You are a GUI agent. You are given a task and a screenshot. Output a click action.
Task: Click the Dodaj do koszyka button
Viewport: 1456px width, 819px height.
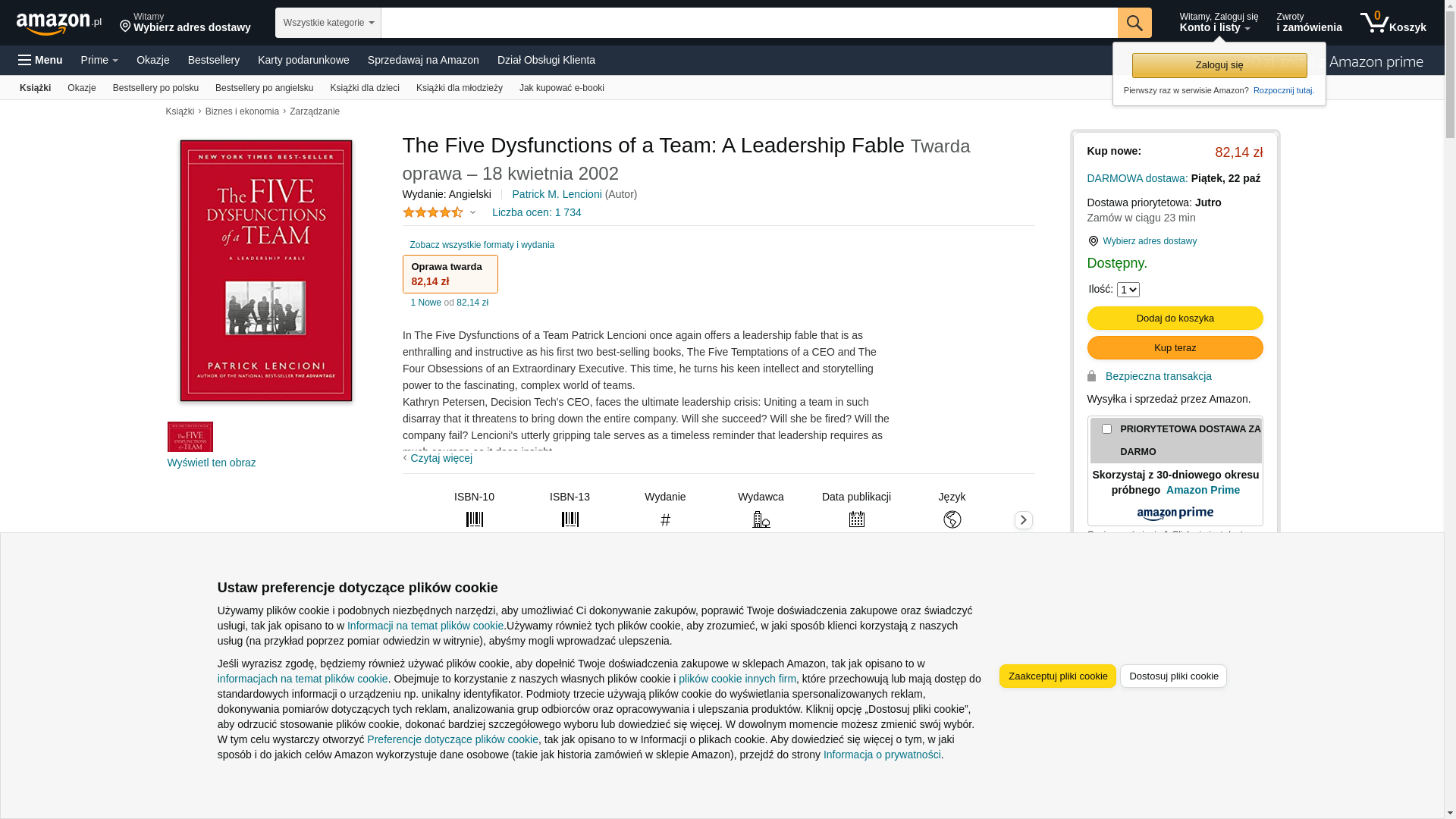[1175, 318]
